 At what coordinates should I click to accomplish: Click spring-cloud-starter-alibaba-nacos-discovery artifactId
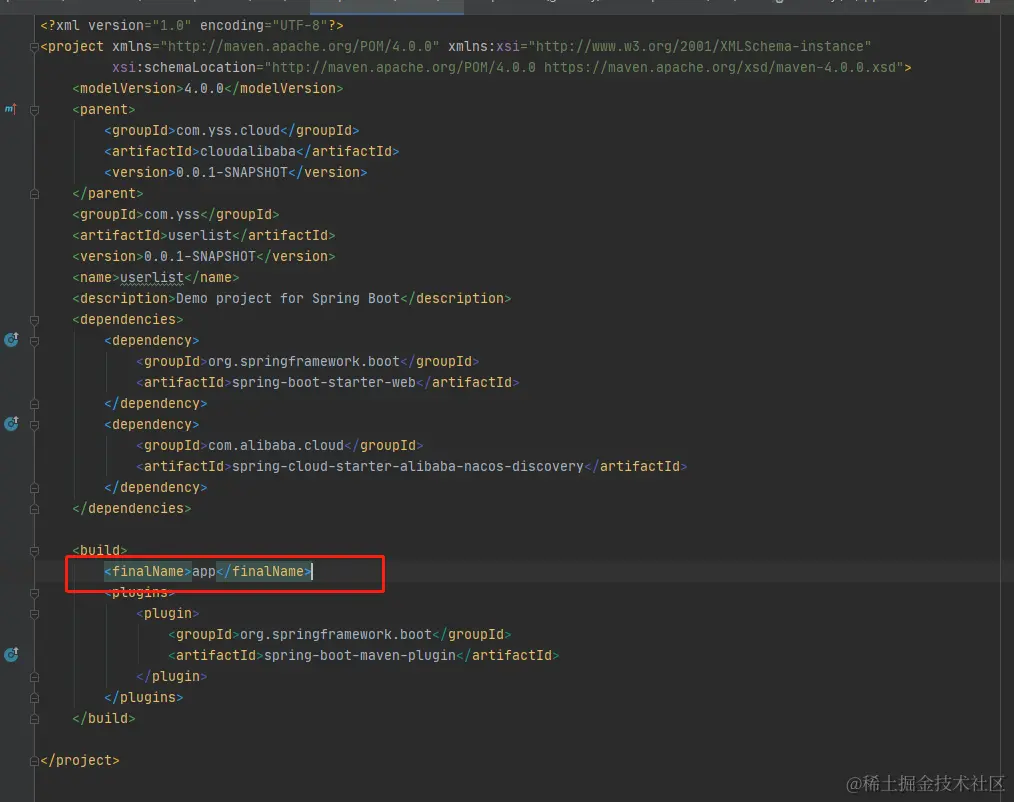407,466
